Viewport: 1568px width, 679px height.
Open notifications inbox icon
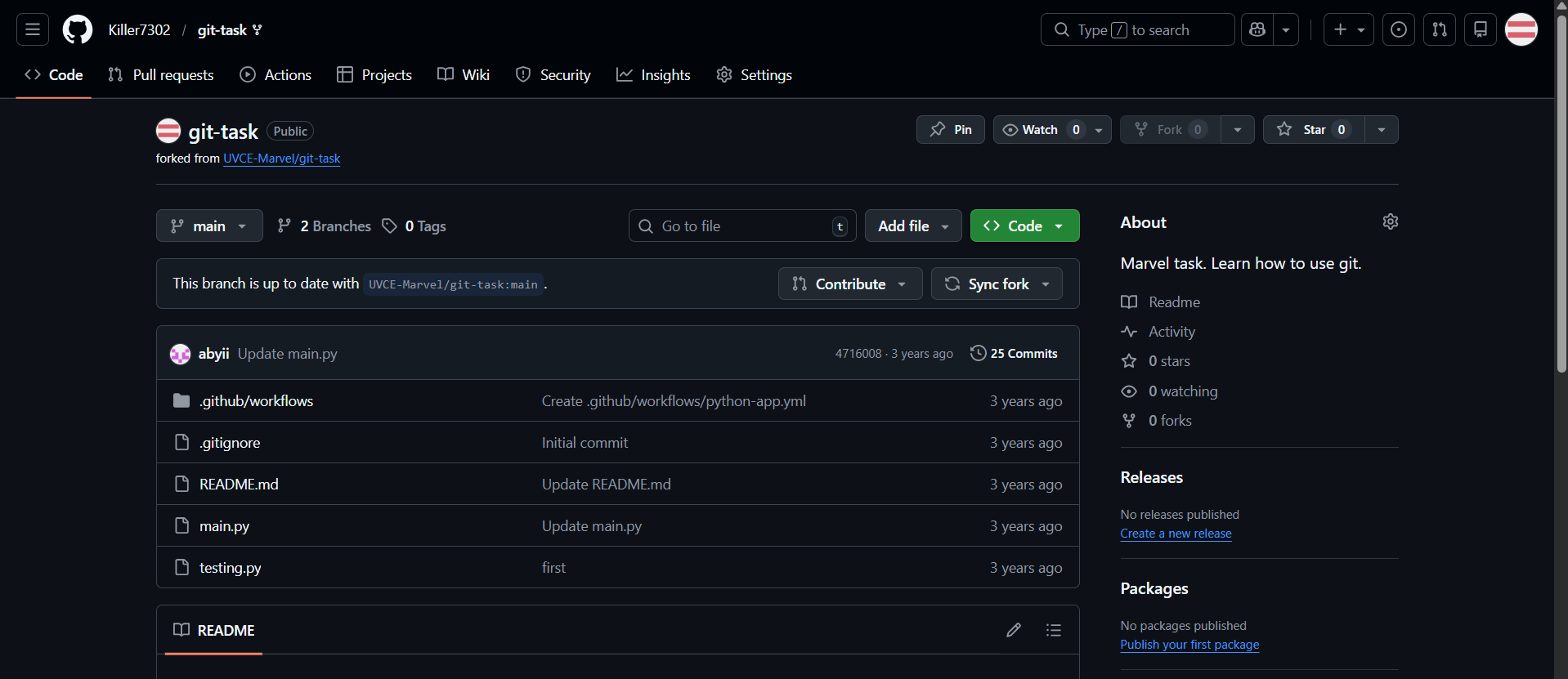[x=1481, y=29]
